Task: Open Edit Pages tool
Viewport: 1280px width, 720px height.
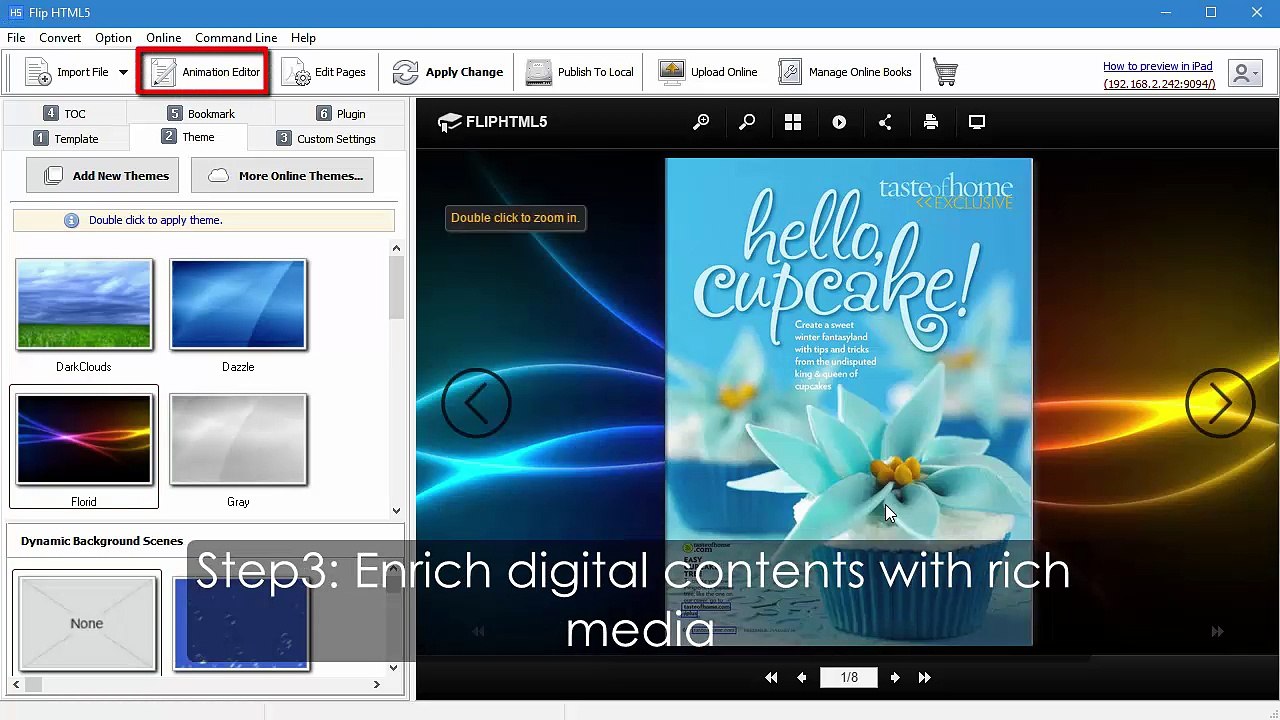Action: 323,72
